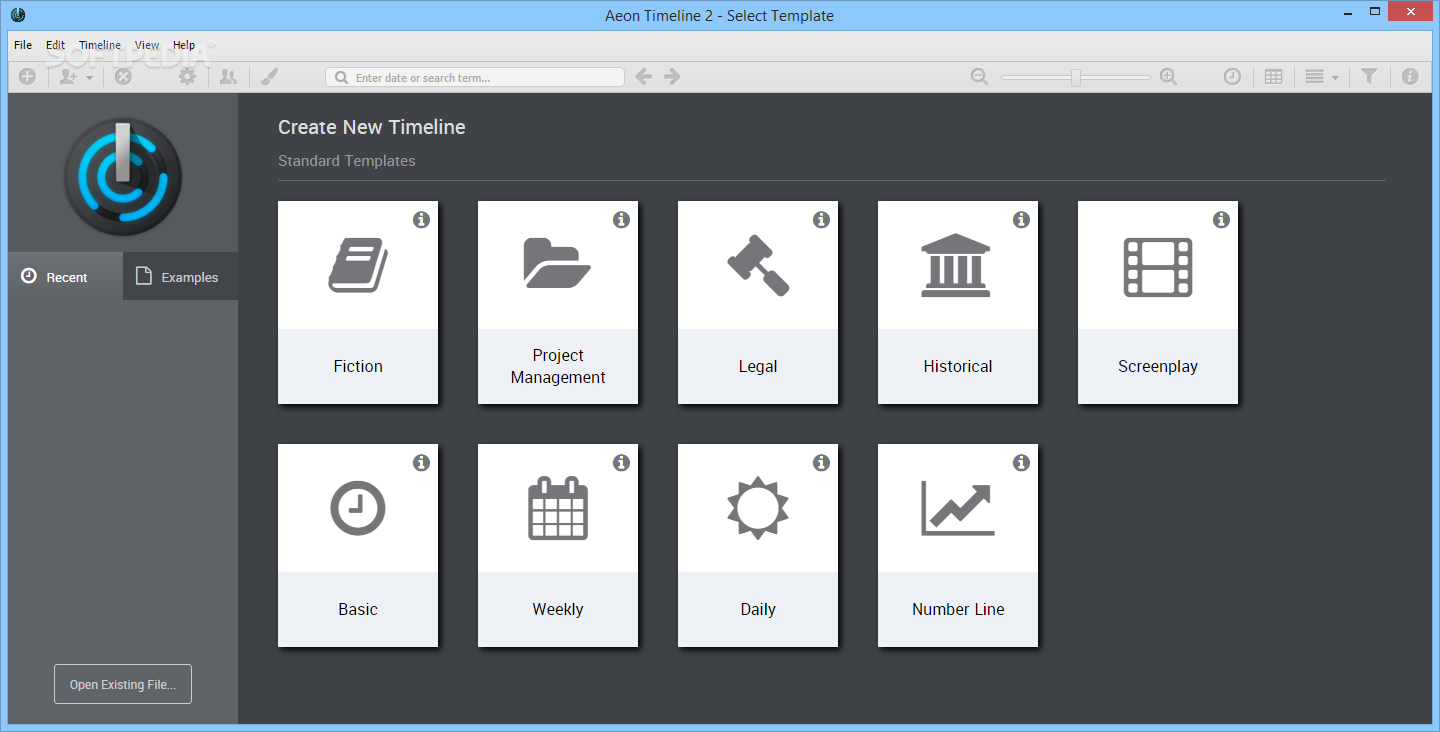The width and height of the screenshot is (1440, 732).
Task: Open timeline settings gear icon
Action: point(187,76)
